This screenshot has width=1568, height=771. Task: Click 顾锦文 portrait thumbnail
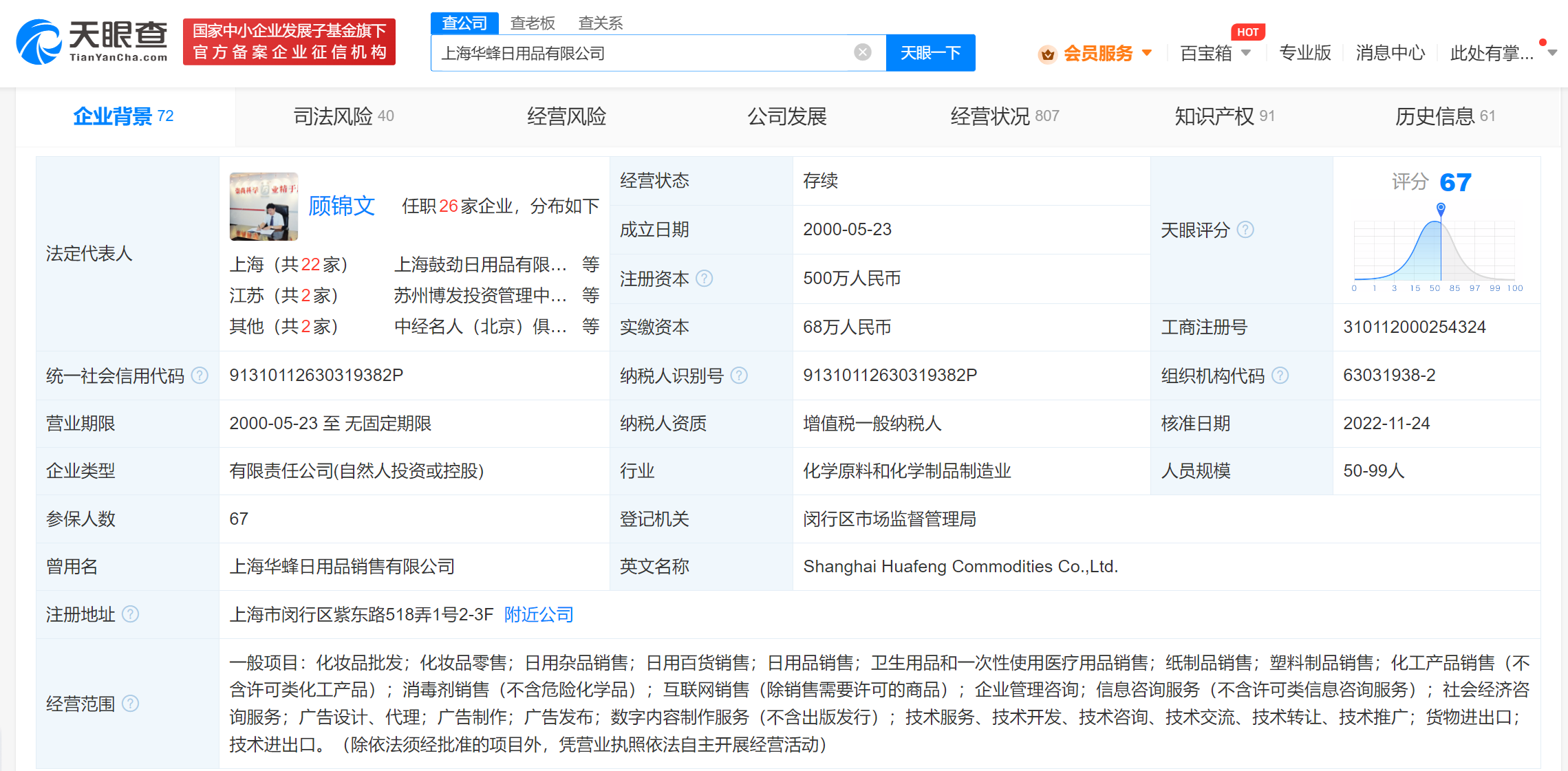click(264, 206)
